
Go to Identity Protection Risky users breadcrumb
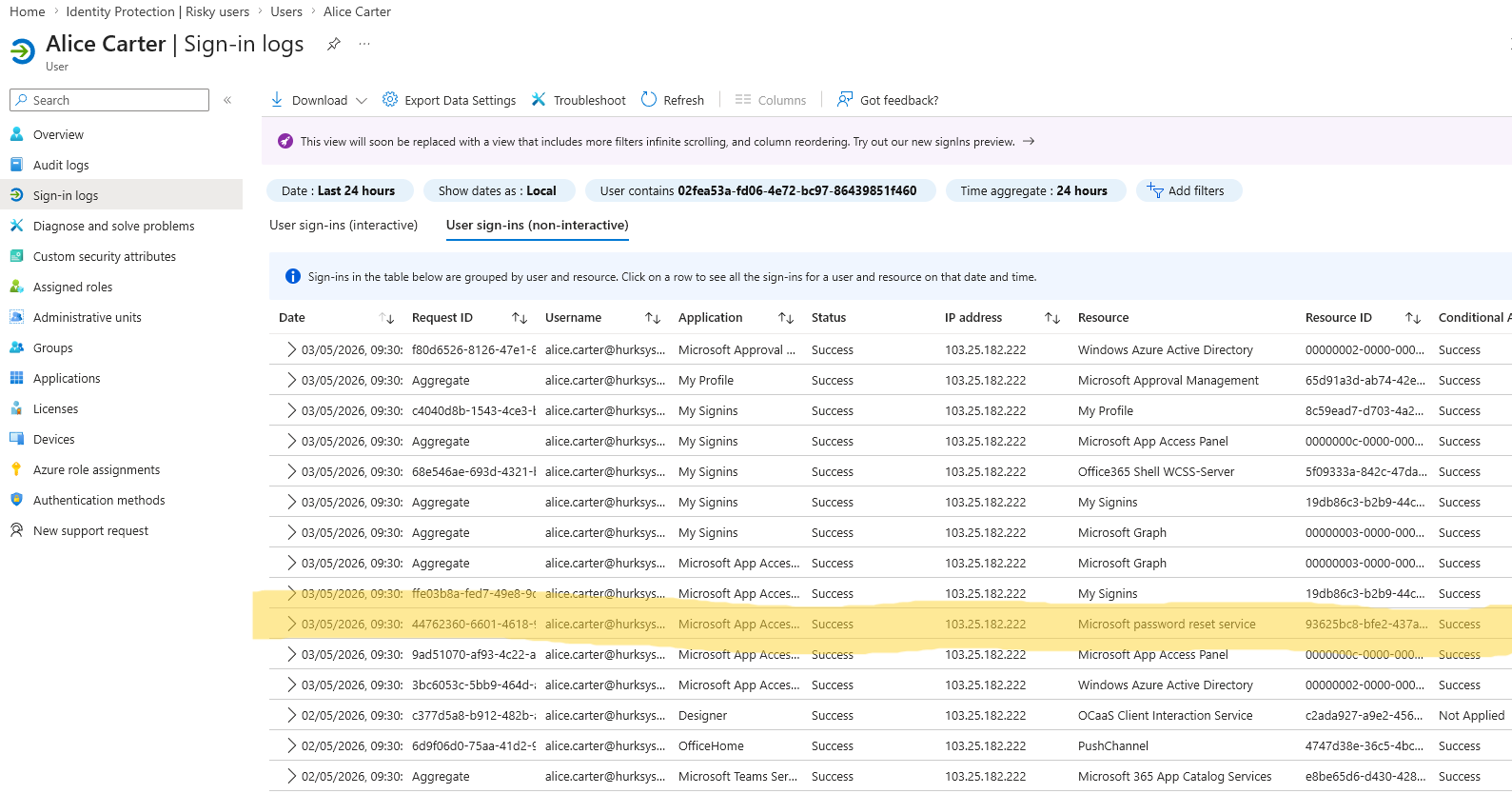pos(158,11)
